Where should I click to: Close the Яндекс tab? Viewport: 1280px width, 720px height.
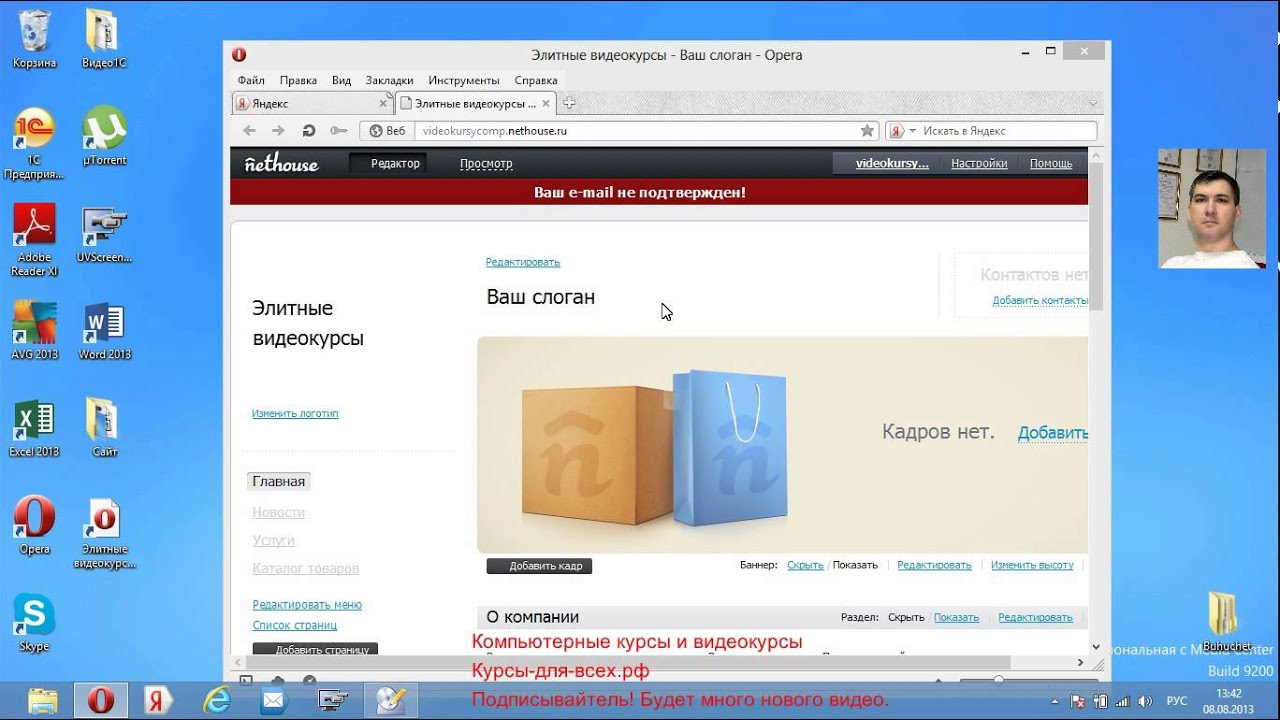click(383, 103)
